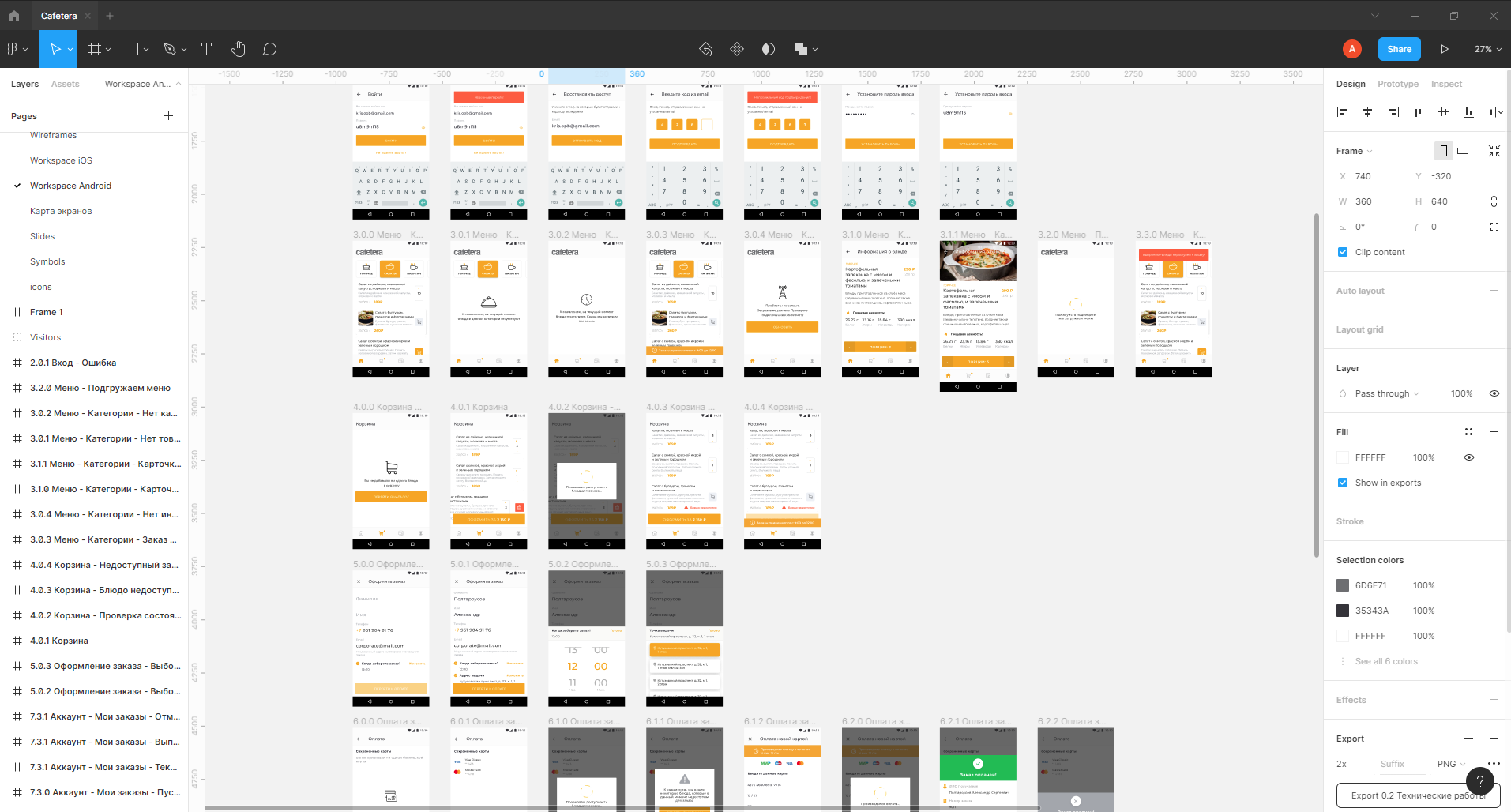Click the blue Share button
This screenshot has height=812, width=1511.
pyautogui.click(x=1399, y=49)
